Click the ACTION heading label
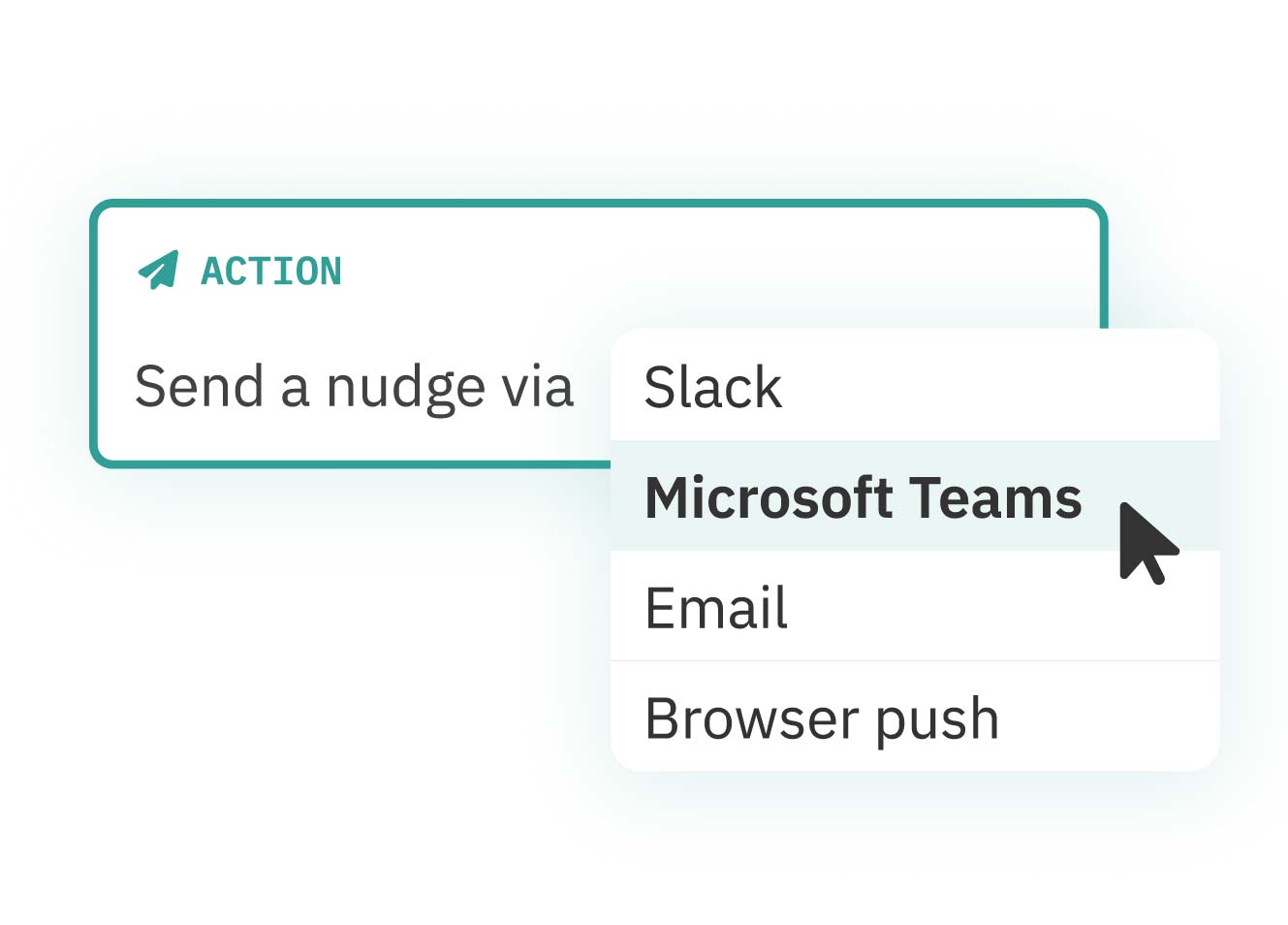 [271, 271]
